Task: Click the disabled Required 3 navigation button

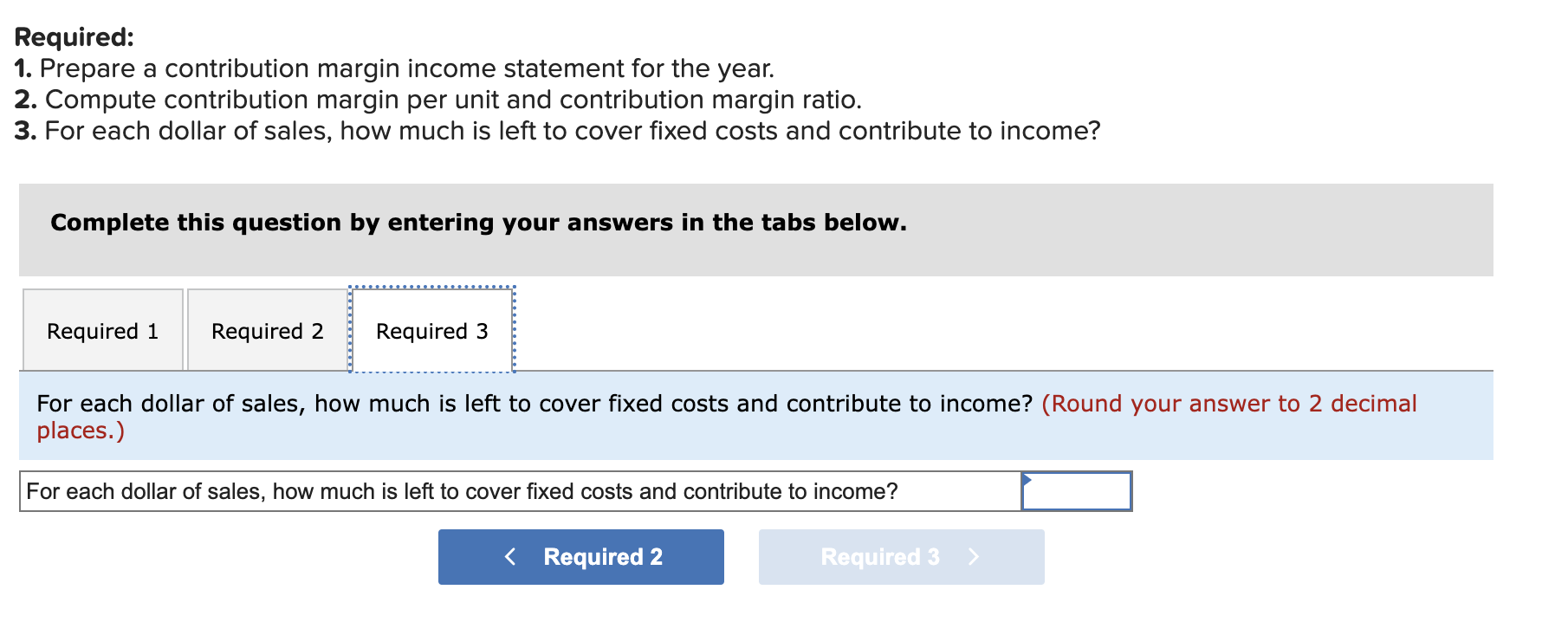Action: point(901,557)
